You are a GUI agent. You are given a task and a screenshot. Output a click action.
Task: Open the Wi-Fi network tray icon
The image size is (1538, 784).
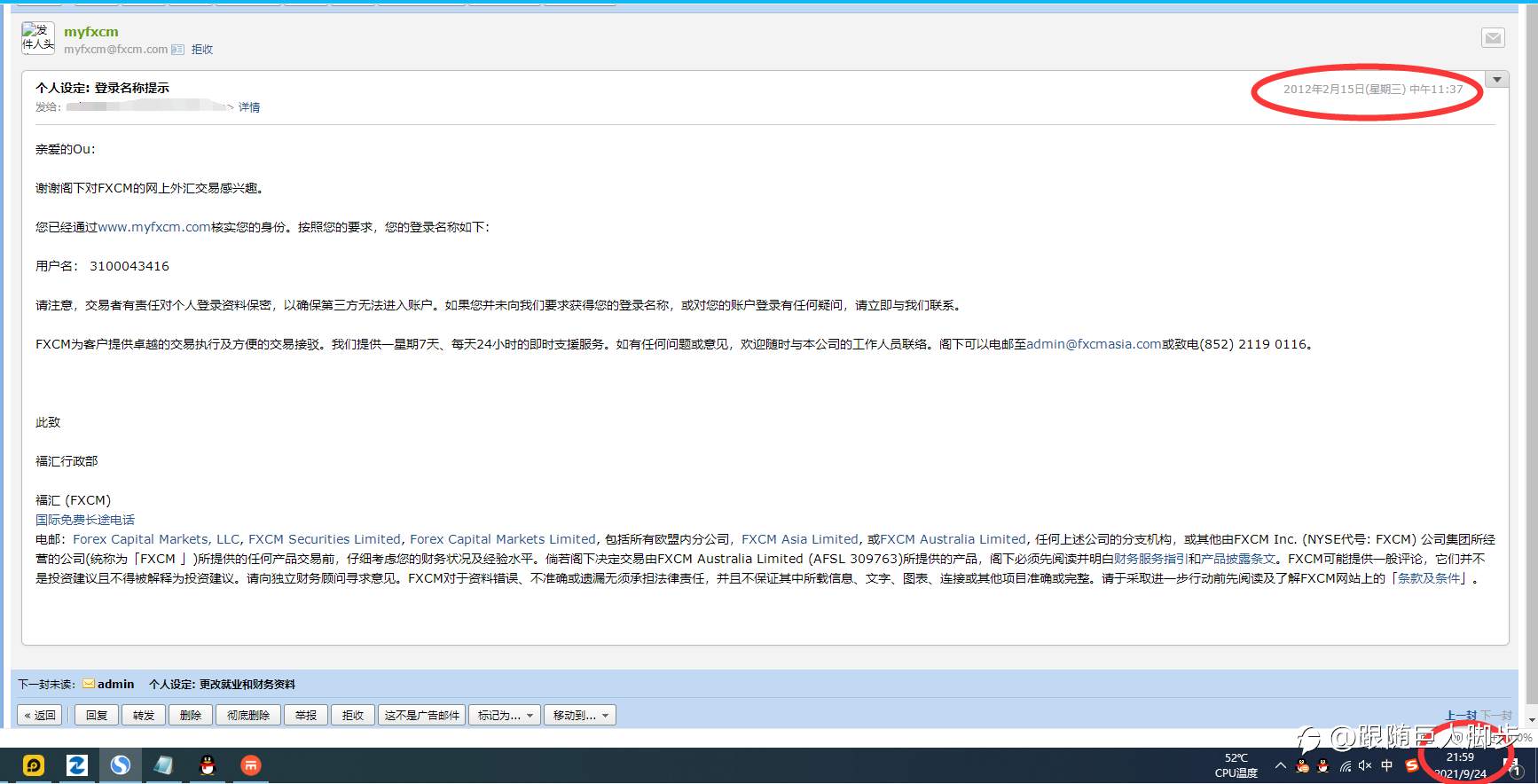tap(1346, 766)
